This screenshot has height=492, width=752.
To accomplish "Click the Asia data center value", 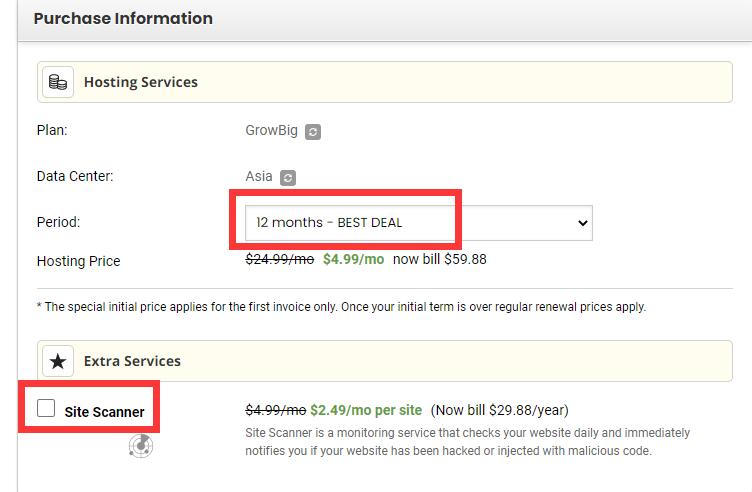I will pos(259,176).
